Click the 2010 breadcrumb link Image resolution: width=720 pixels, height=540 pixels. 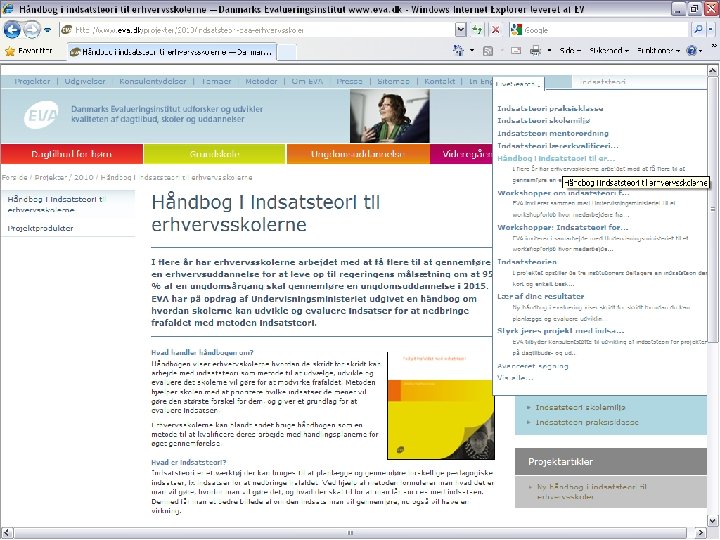point(83,177)
